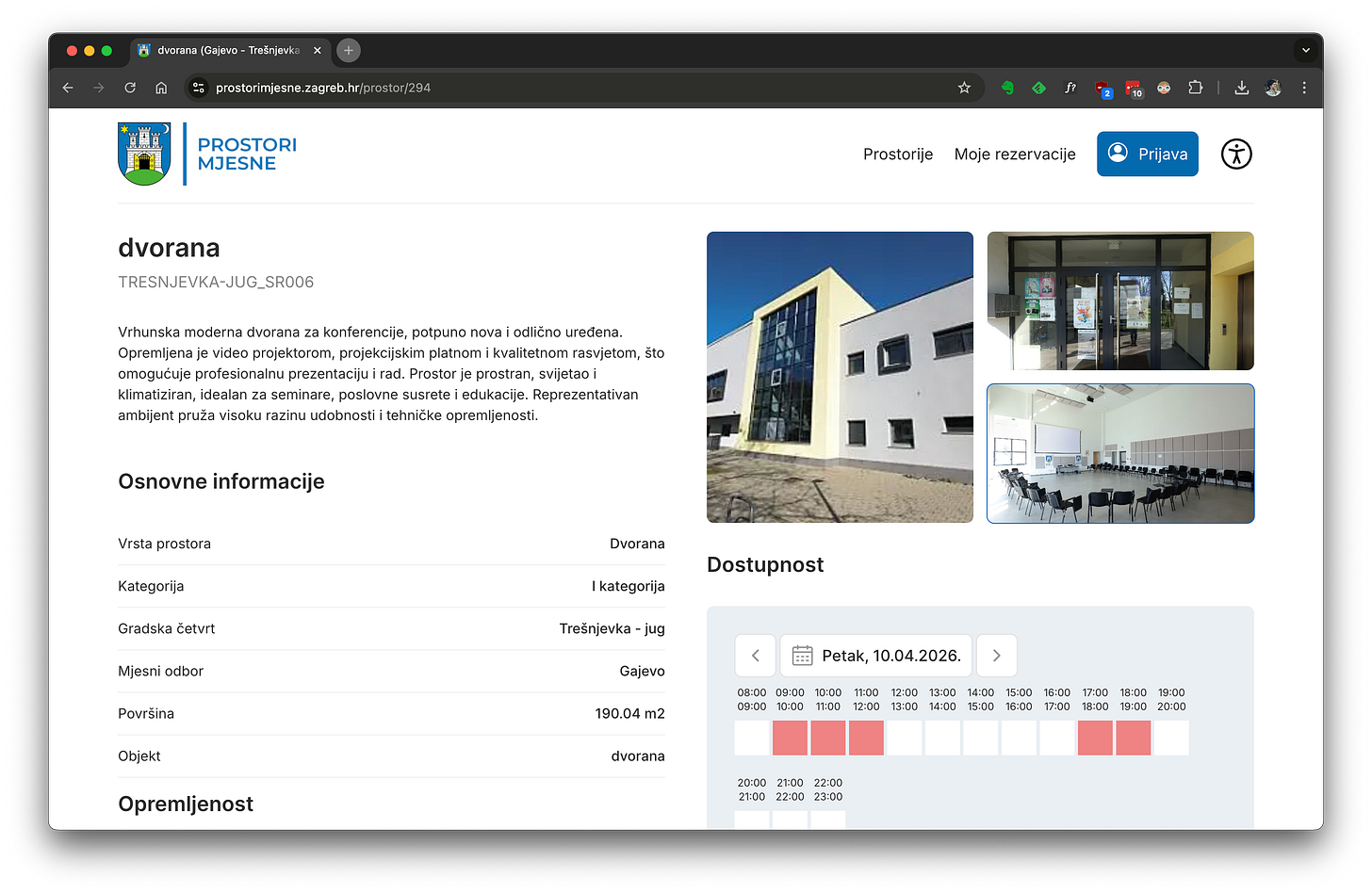1372x894 pixels.
Task: Click the "Osnovne informacije" heading
Action: click(x=221, y=481)
